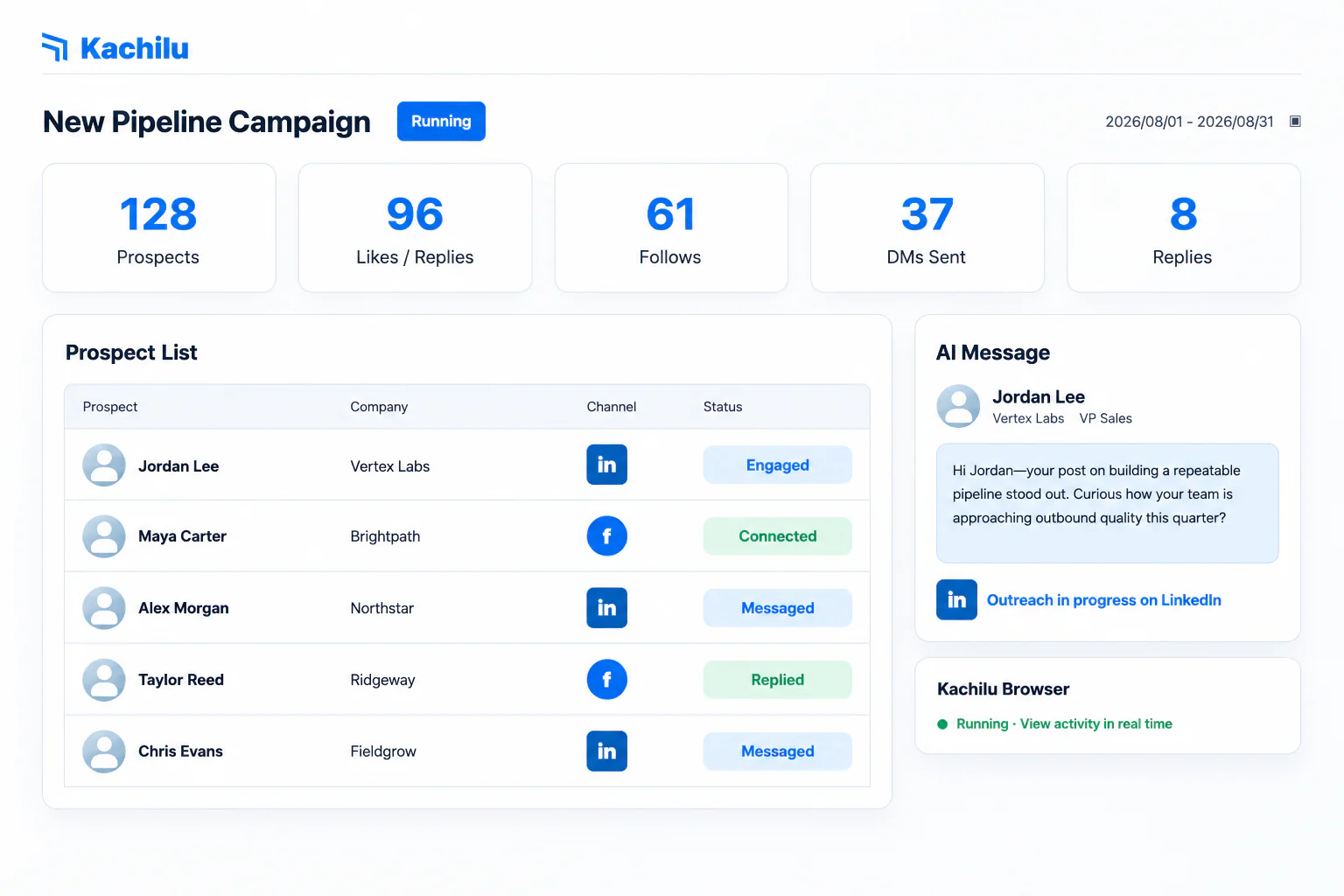Click Connected status badge for Maya Carter

(x=777, y=536)
